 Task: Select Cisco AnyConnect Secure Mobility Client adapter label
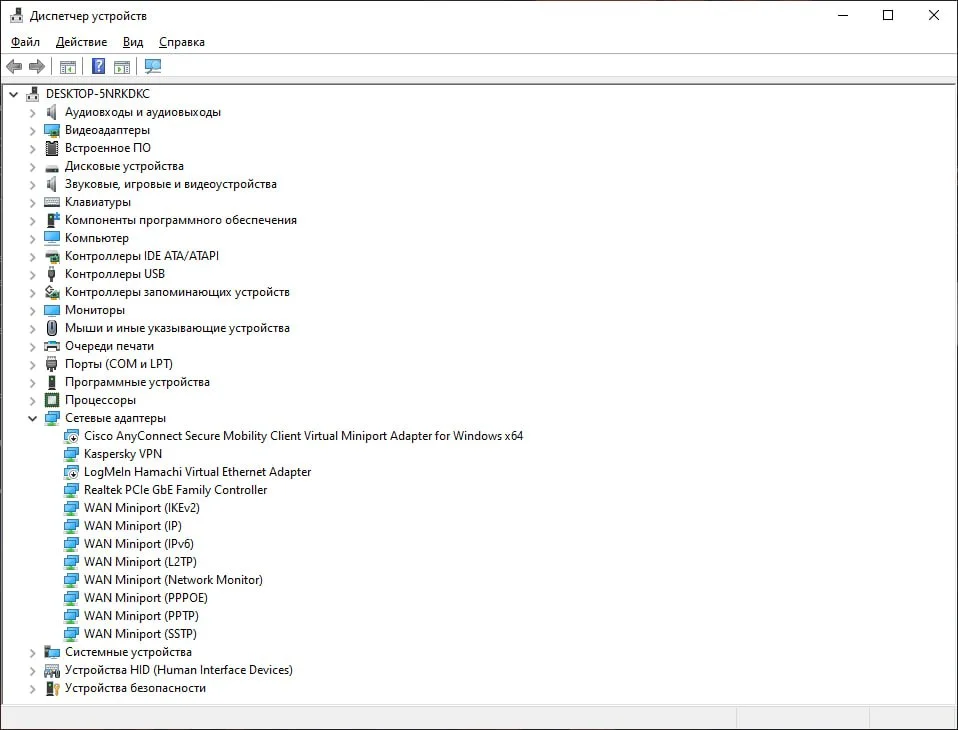304,436
